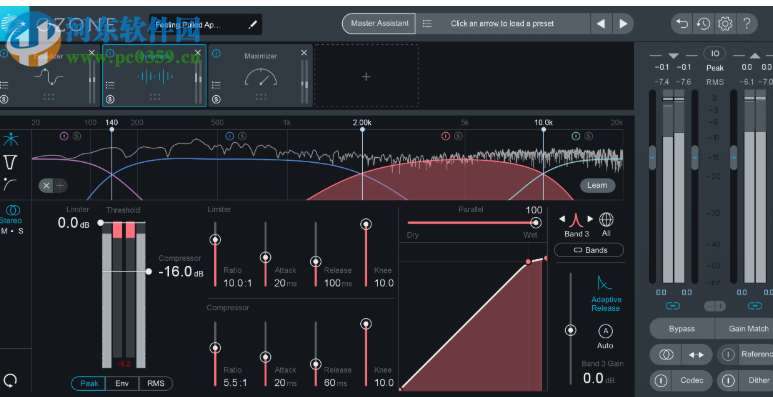Viewport: 773px width, 397px height.
Task: Click the Bypass button
Action: click(x=682, y=328)
